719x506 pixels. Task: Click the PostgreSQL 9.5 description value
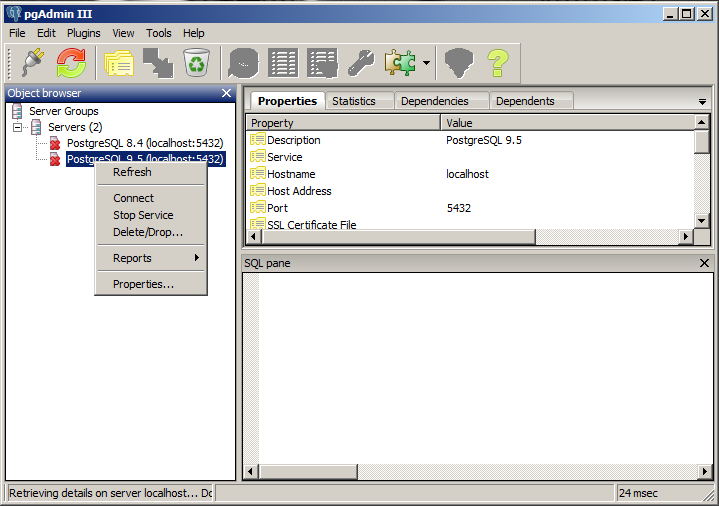pyautogui.click(x=484, y=140)
